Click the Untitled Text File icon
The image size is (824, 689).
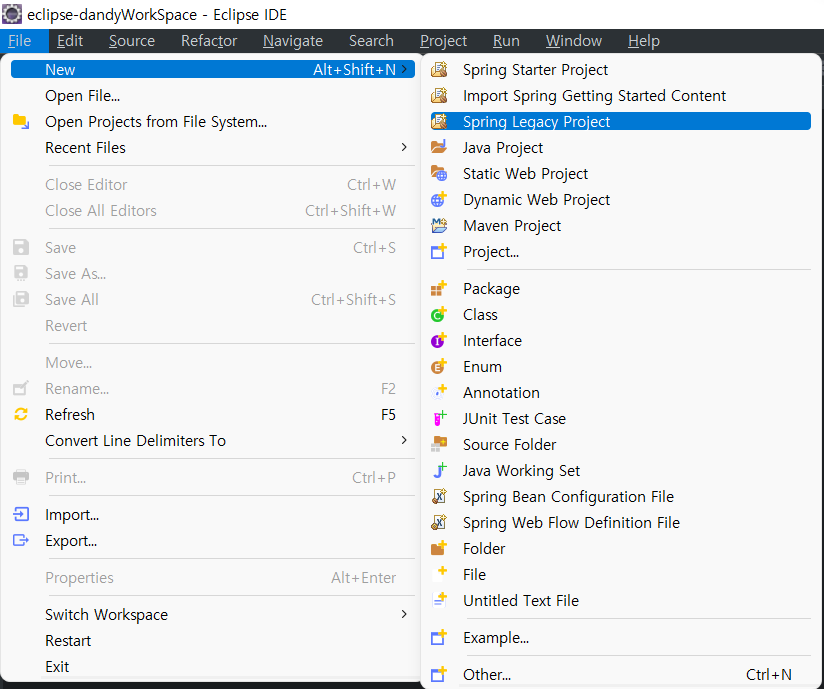tap(439, 600)
